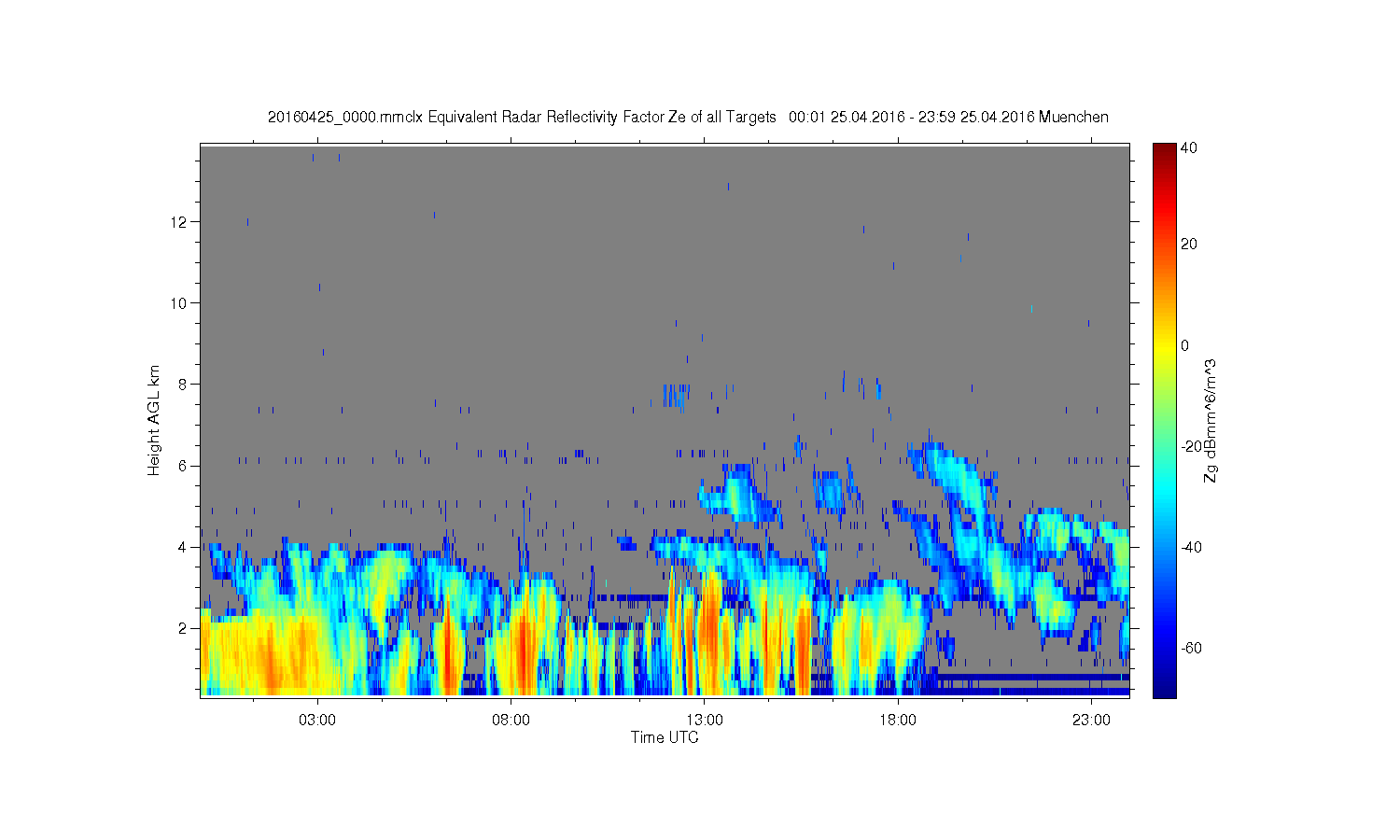This screenshot has width=1400, height=840.
Task: Click the 'Height AGL km' y-axis label
Action: pyautogui.click(x=154, y=420)
